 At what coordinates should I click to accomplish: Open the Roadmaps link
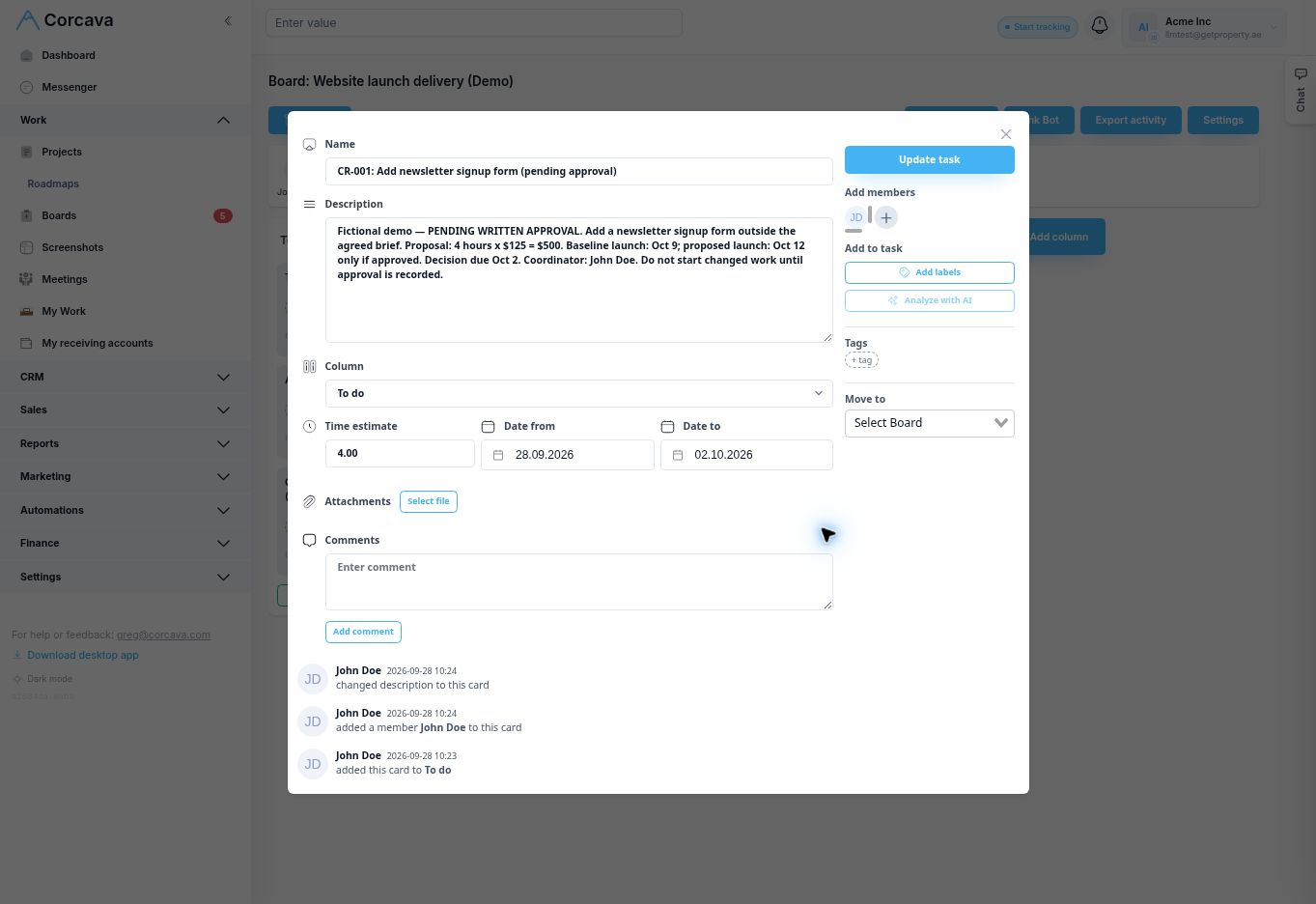pos(53,184)
